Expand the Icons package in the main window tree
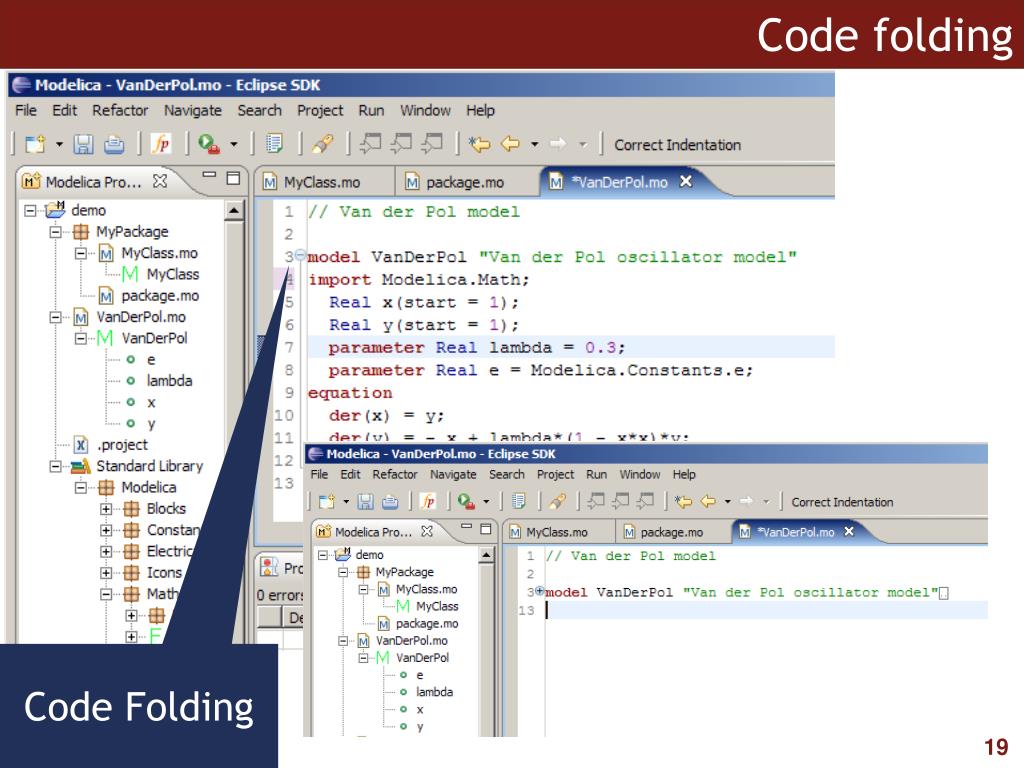Screen dimensions: 1024x768 click(106, 573)
